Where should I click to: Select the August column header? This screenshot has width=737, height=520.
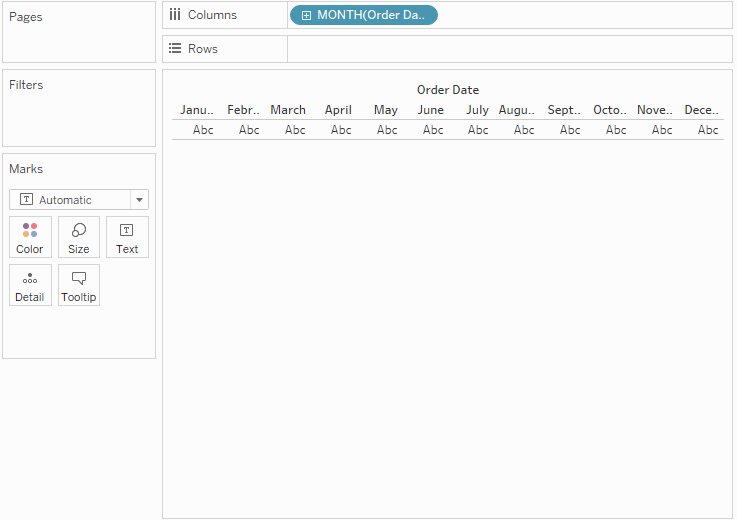click(x=517, y=110)
